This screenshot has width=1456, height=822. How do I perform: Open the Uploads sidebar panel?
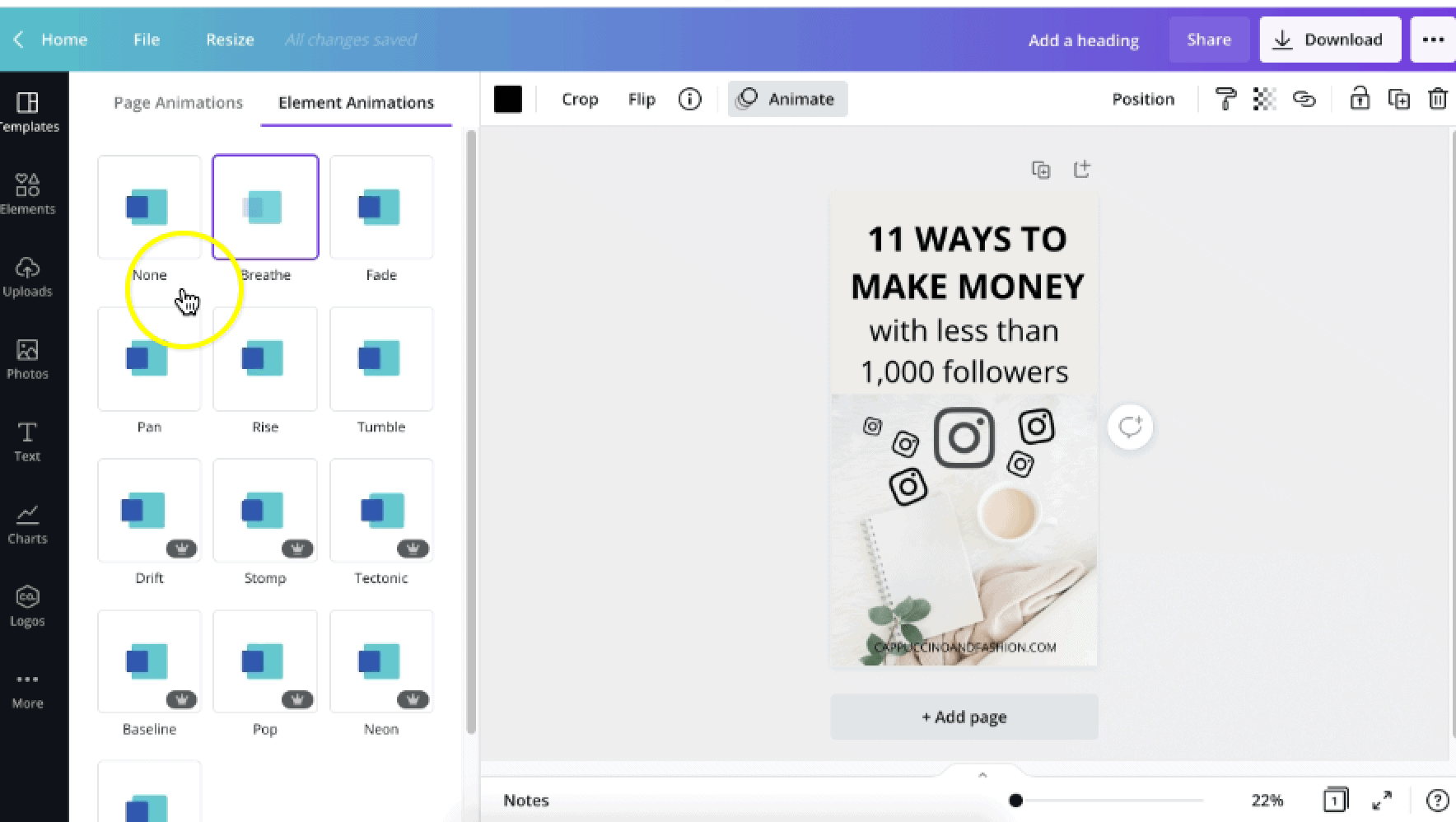(28, 277)
